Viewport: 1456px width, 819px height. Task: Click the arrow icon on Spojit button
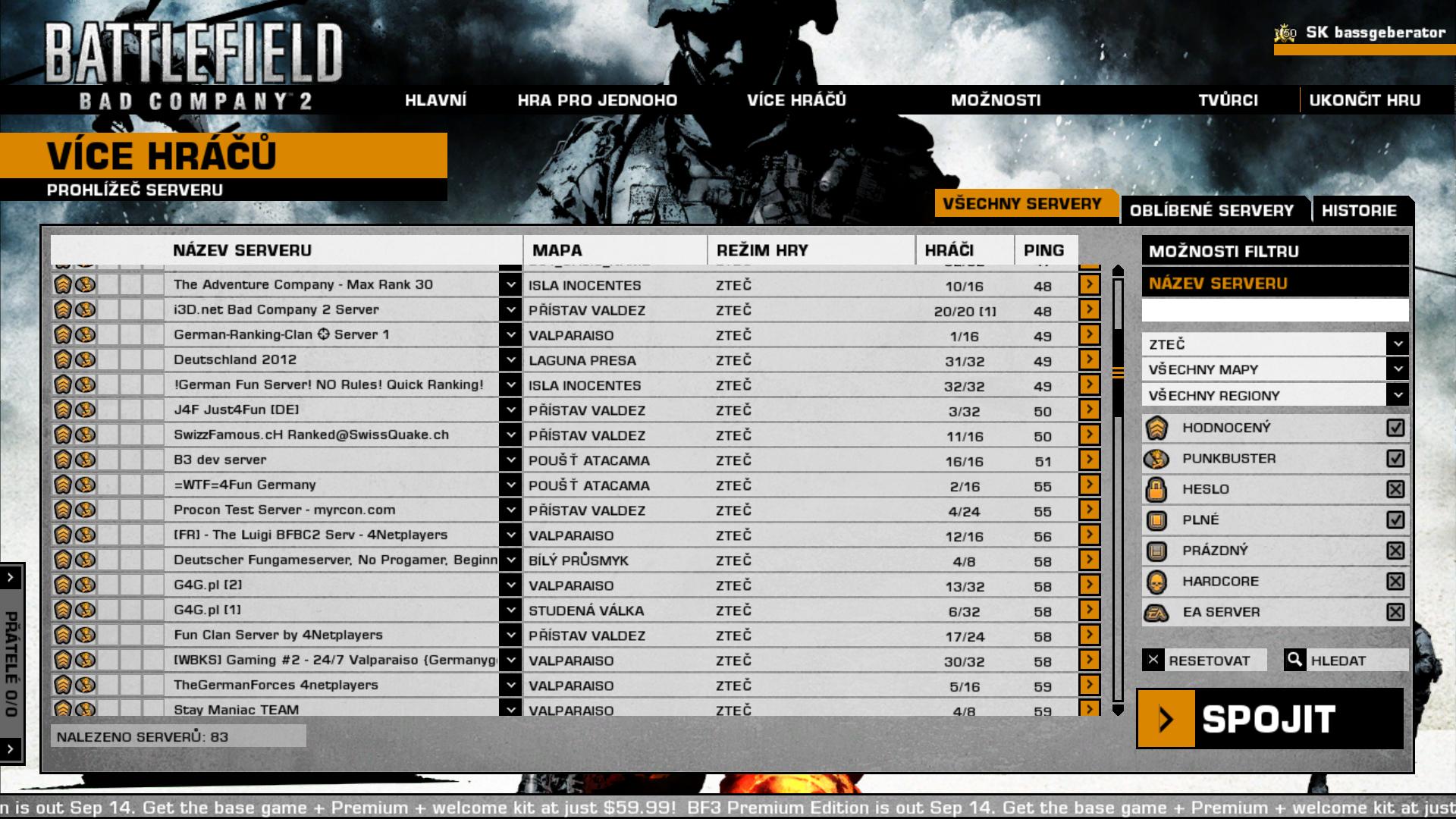(x=1166, y=719)
